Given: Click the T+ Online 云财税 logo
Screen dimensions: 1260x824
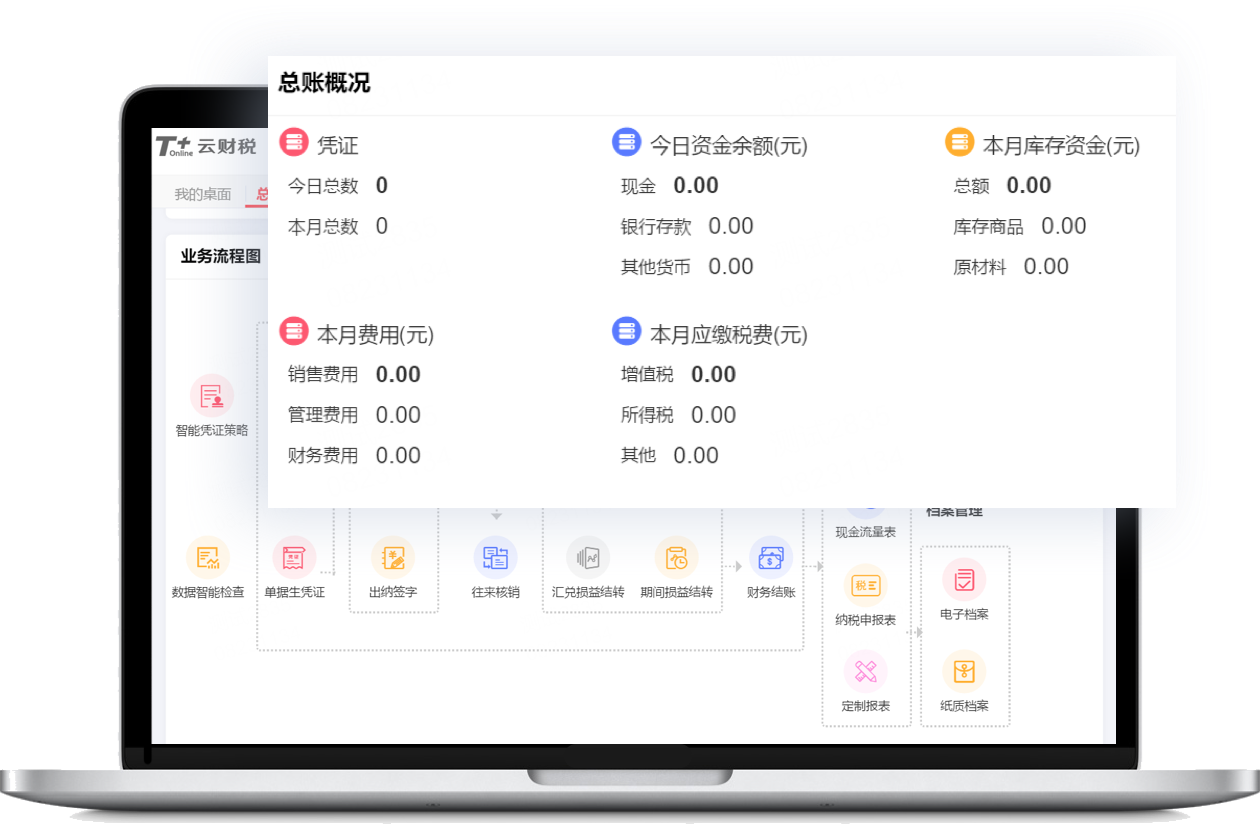Looking at the screenshot, I should 206,146.
